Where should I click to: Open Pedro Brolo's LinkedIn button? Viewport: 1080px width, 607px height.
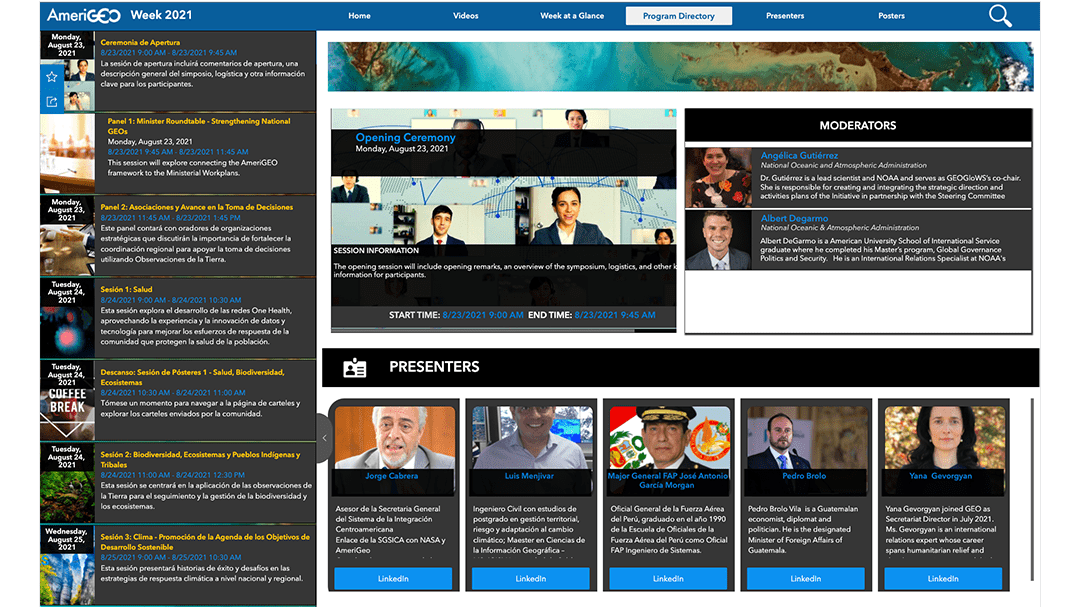pos(805,579)
